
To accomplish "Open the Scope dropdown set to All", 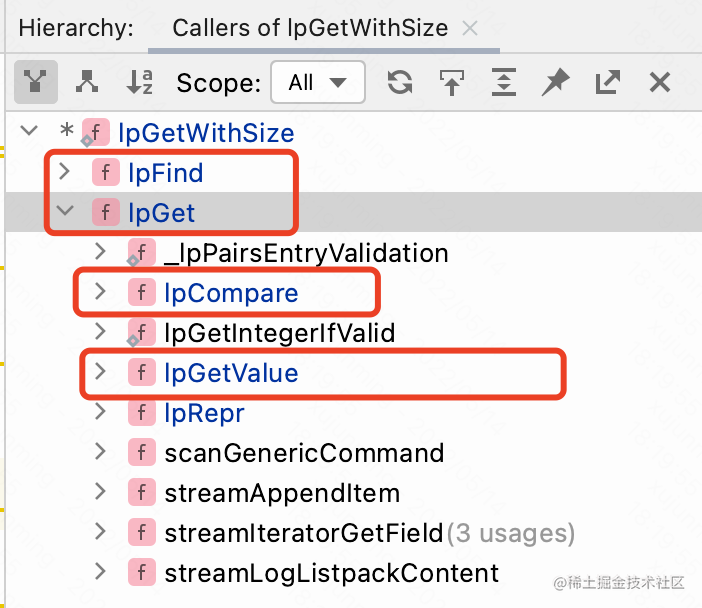I will pyautogui.click(x=318, y=82).
